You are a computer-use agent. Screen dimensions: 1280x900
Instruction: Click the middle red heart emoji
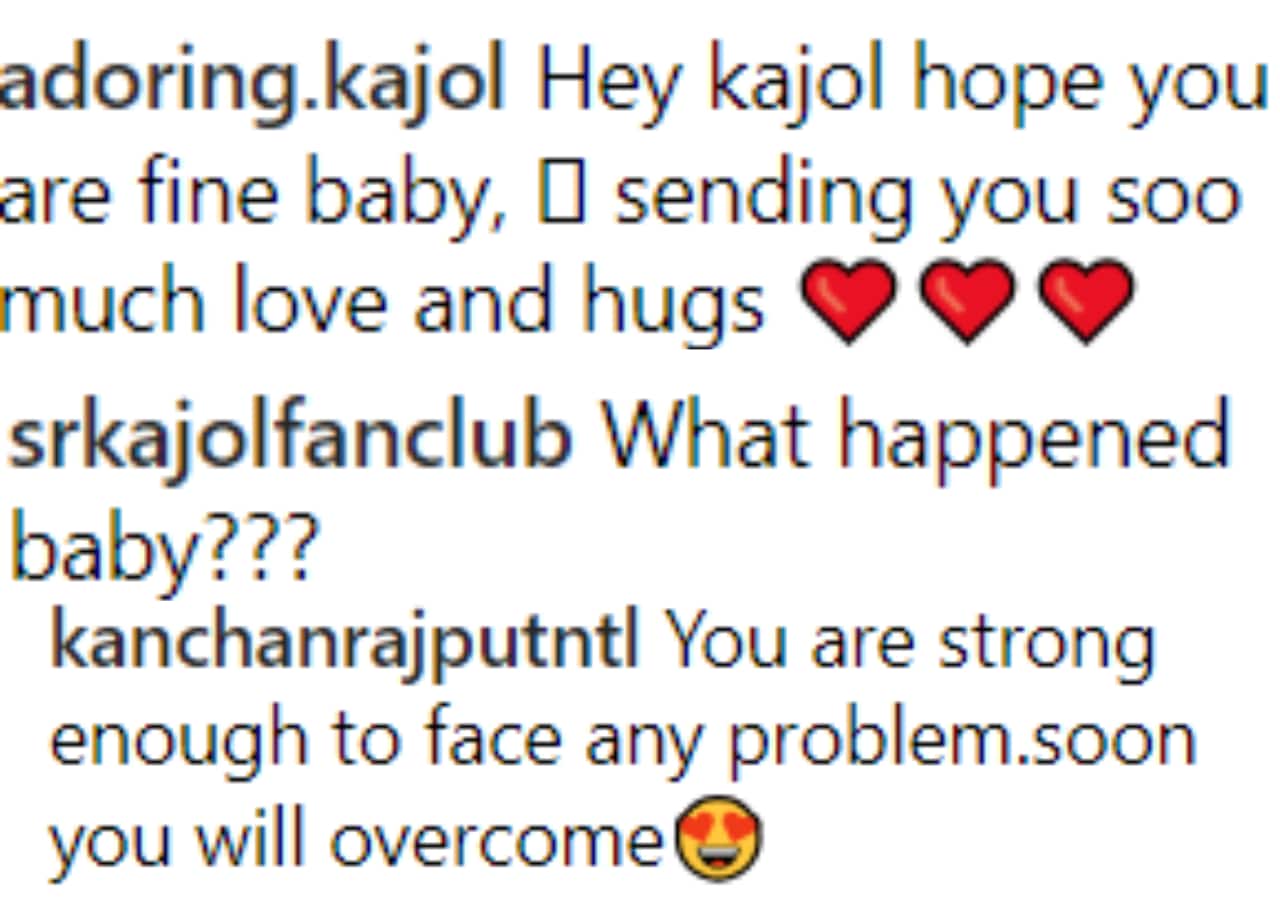967,301
